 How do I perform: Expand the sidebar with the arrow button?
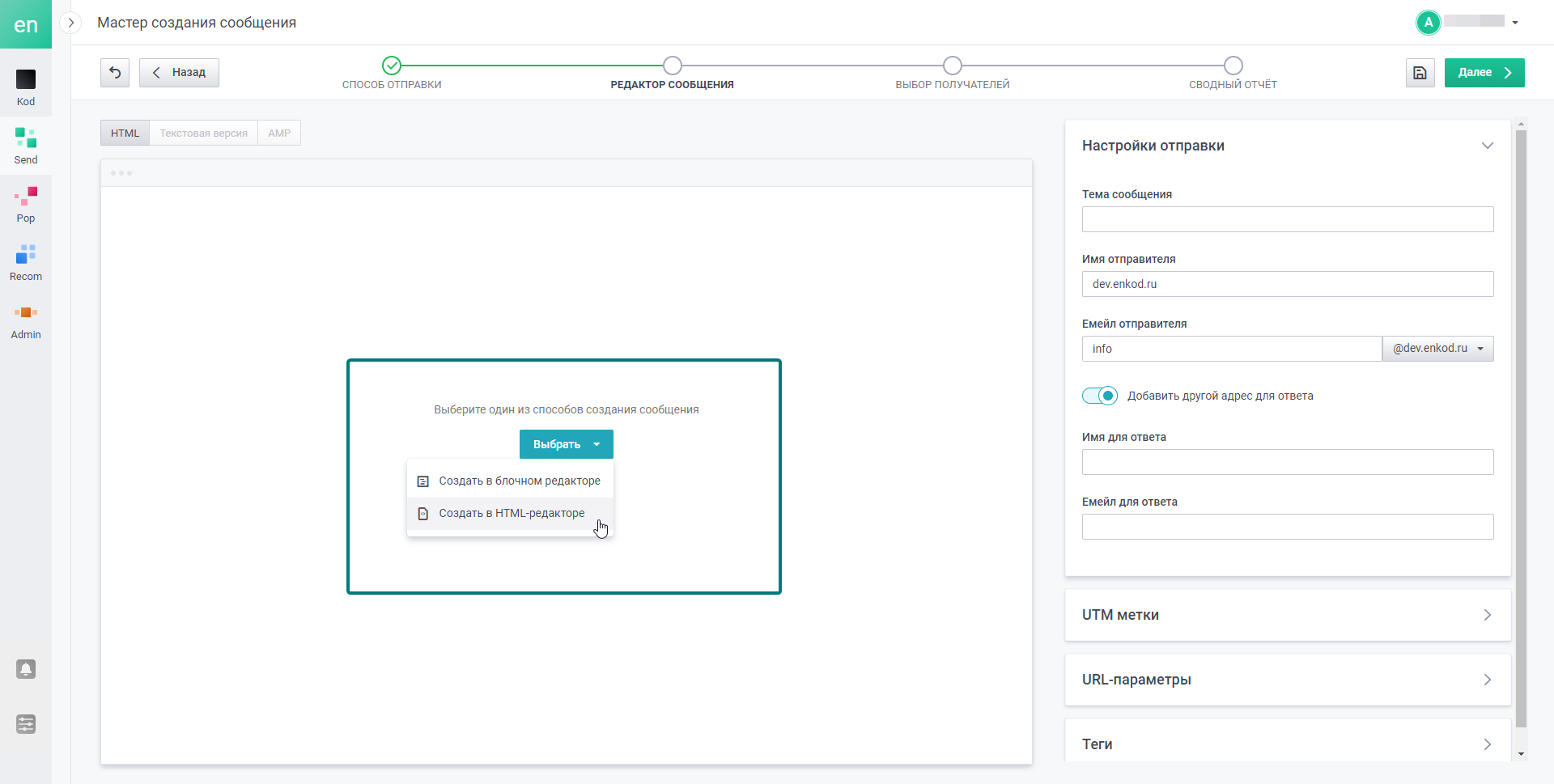point(71,23)
